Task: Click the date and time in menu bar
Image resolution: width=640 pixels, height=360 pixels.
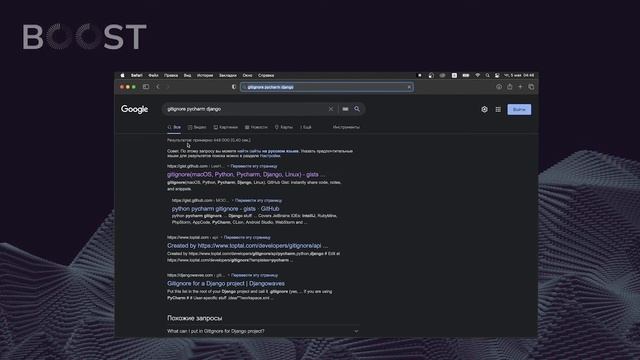Action: pyautogui.click(x=519, y=76)
